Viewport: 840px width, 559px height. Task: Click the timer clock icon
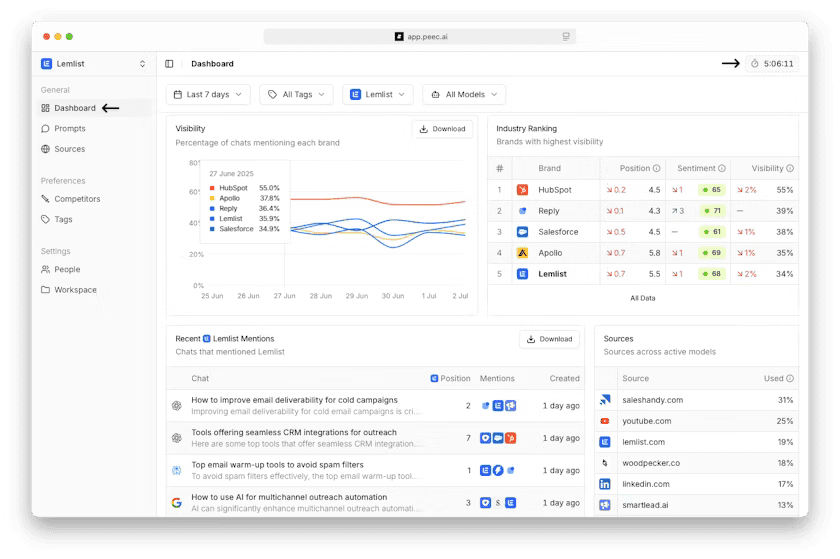coord(753,64)
